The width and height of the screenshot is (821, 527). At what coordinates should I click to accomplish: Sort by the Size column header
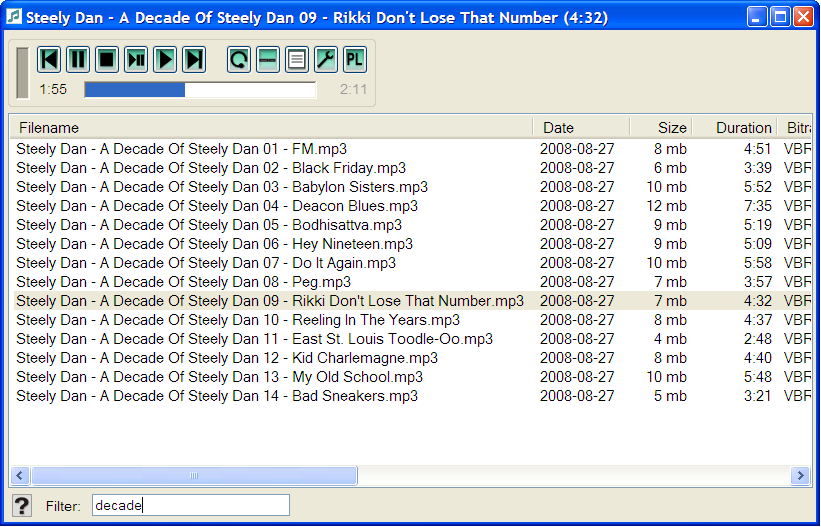coord(661,128)
